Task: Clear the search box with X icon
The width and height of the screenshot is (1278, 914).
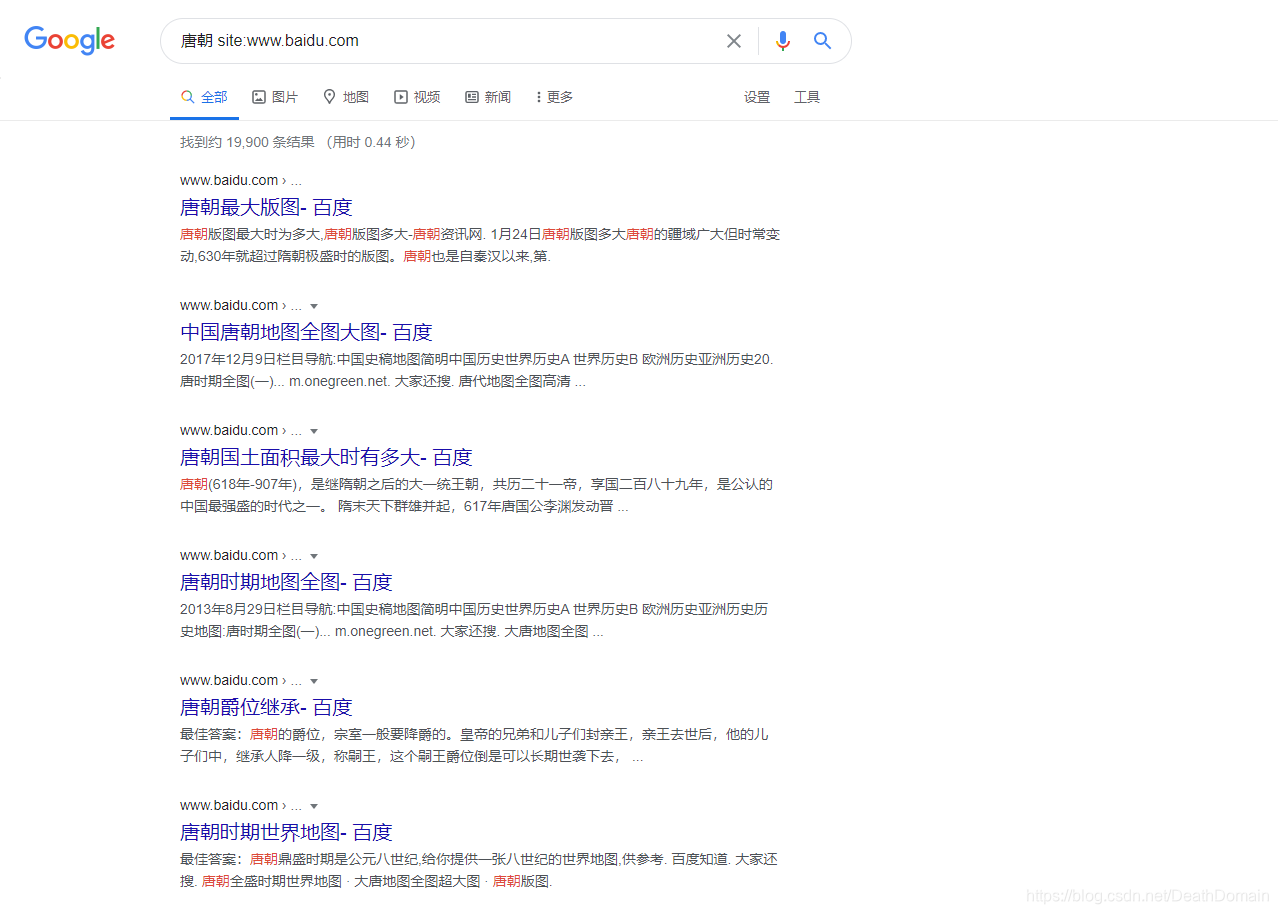Action: [x=734, y=41]
